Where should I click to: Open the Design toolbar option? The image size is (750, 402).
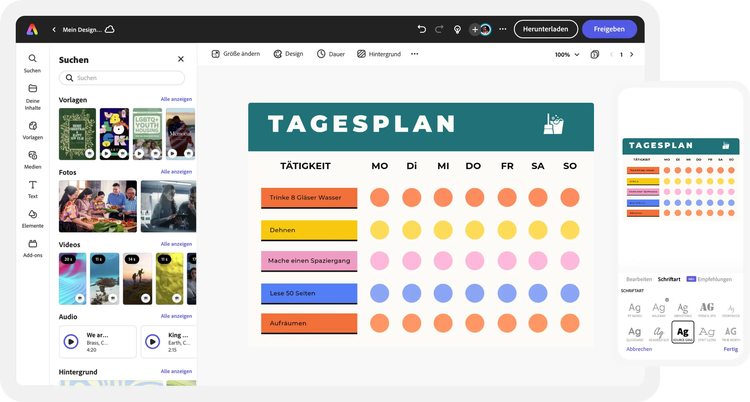tap(288, 54)
